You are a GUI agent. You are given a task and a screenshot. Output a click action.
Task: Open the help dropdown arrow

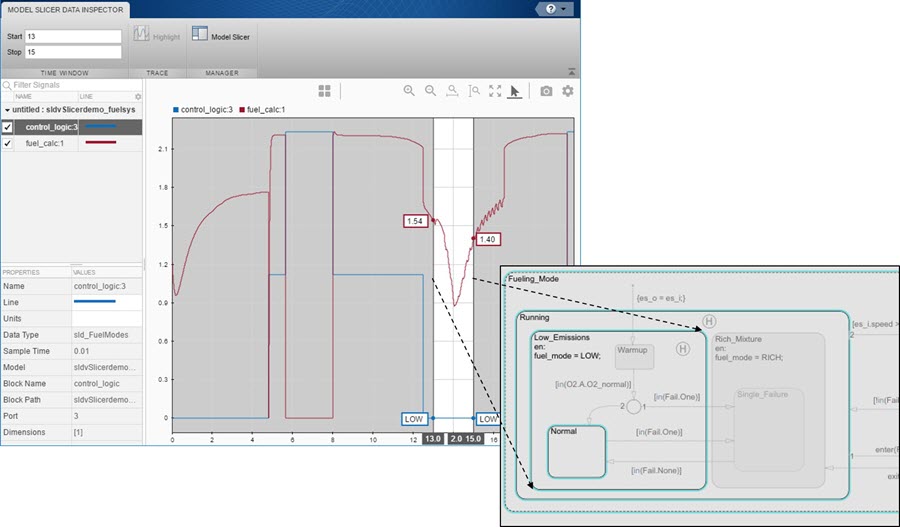(x=564, y=9)
